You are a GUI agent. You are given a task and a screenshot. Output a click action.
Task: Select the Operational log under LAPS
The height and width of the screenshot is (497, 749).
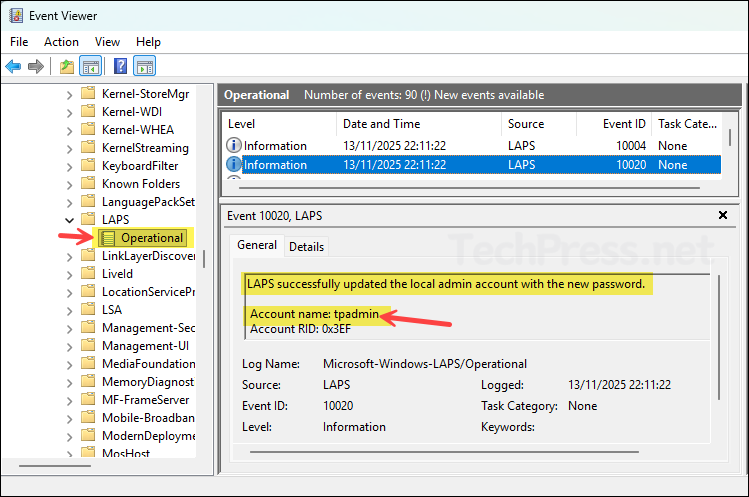pyautogui.click(x=151, y=238)
